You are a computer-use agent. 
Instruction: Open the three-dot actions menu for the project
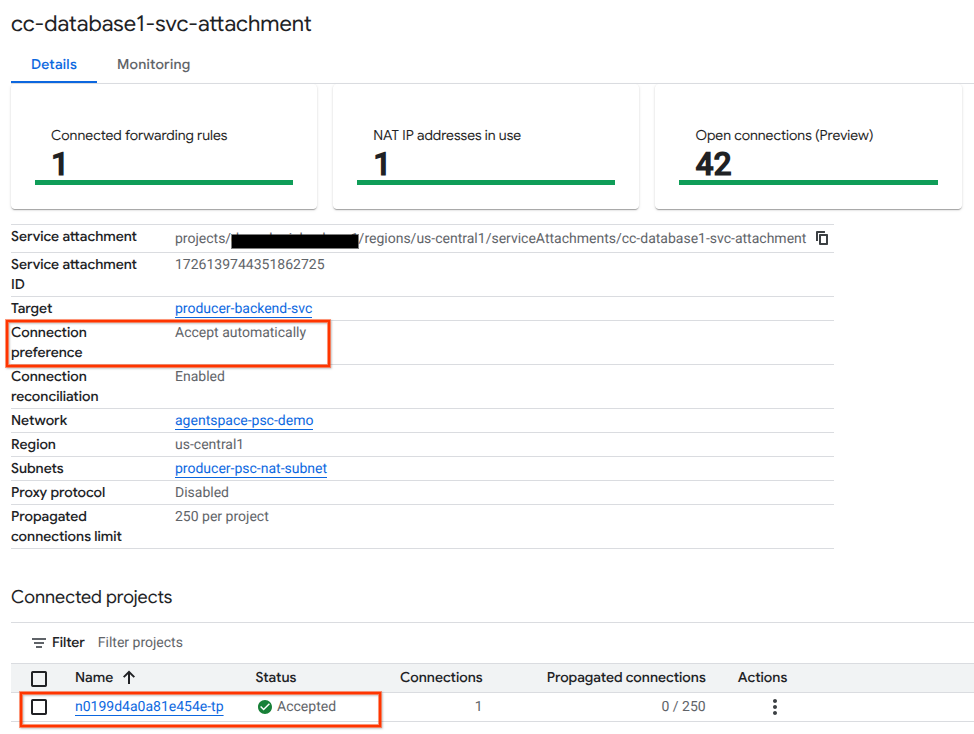[774, 707]
